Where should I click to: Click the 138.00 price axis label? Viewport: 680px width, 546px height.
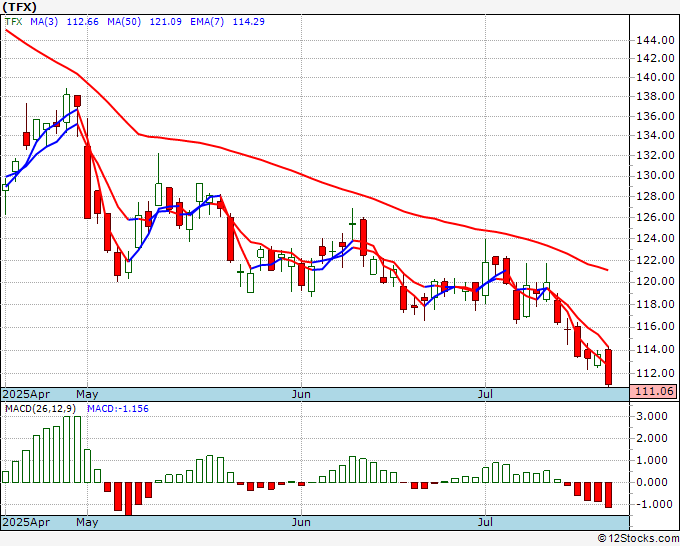[x=655, y=96]
